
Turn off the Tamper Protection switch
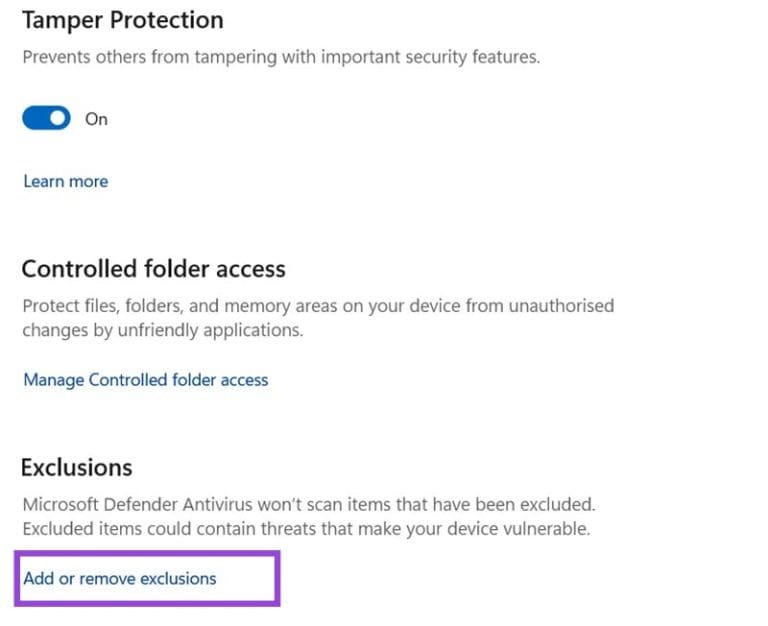tap(46, 118)
